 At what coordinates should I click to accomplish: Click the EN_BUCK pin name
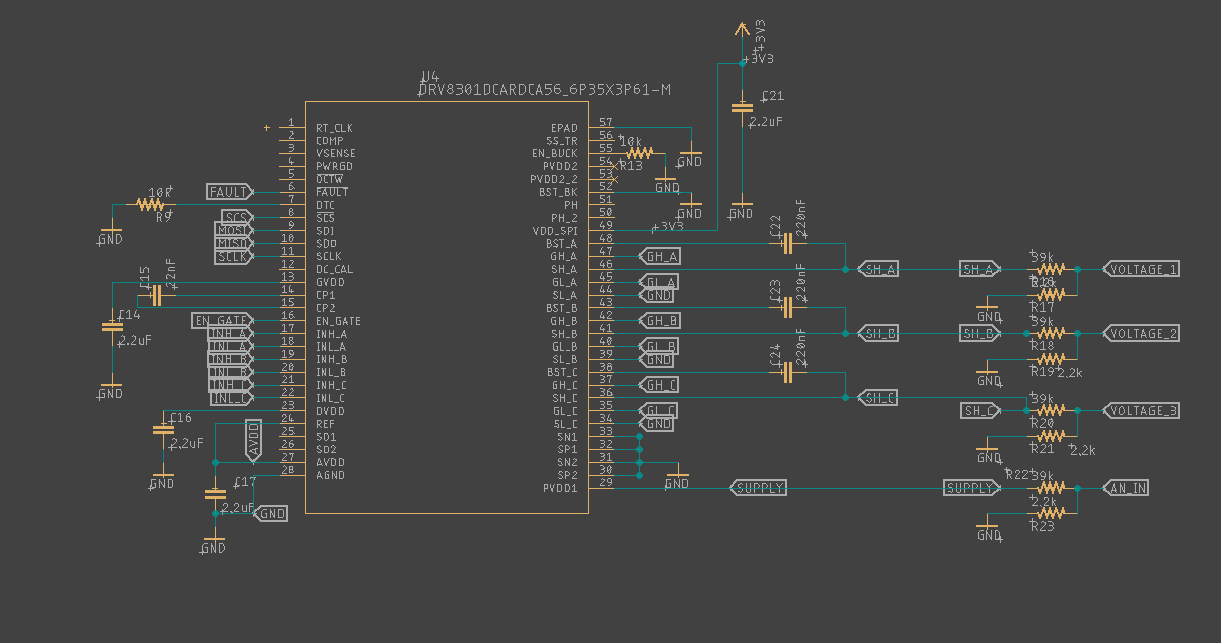point(555,154)
